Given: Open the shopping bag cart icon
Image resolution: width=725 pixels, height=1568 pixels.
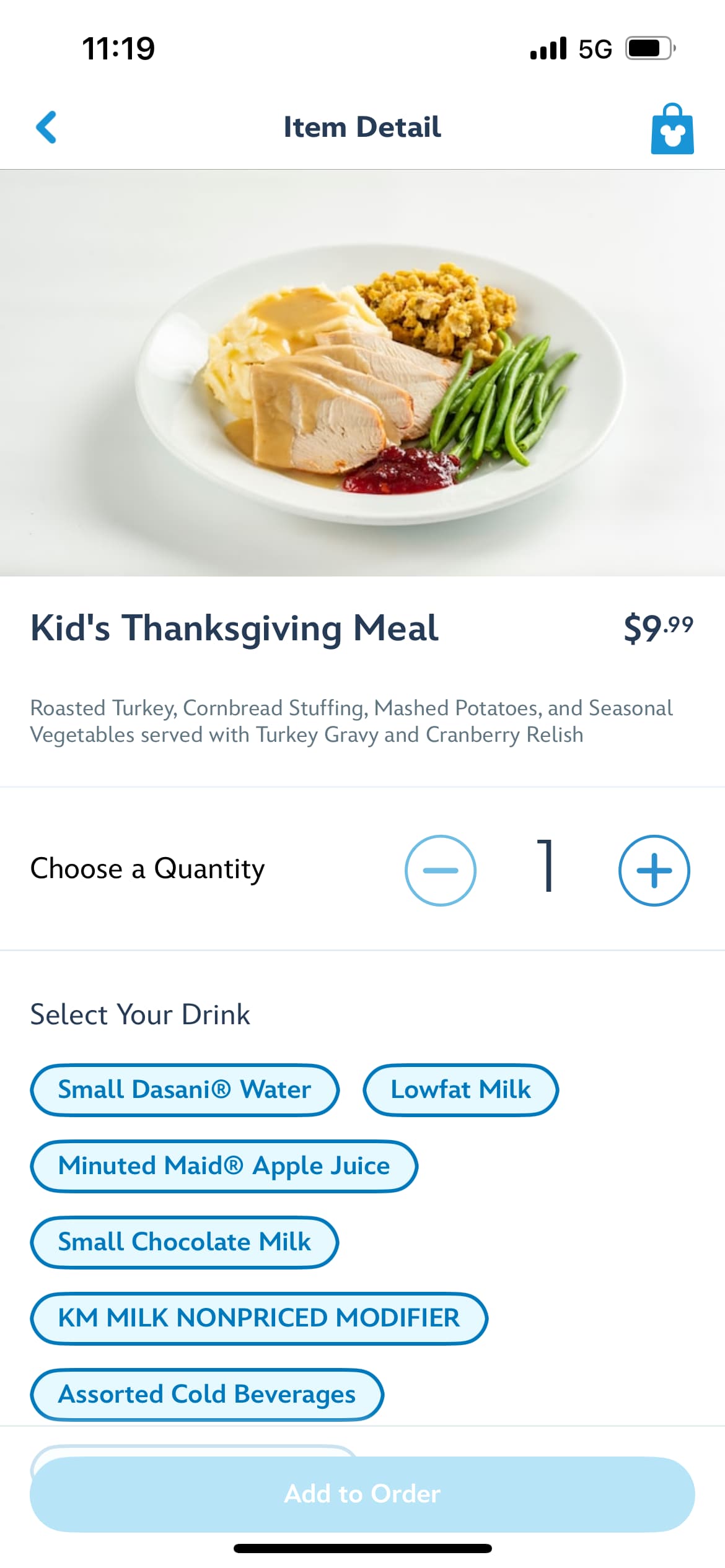Looking at the screenshot, I should click(672, 129).
